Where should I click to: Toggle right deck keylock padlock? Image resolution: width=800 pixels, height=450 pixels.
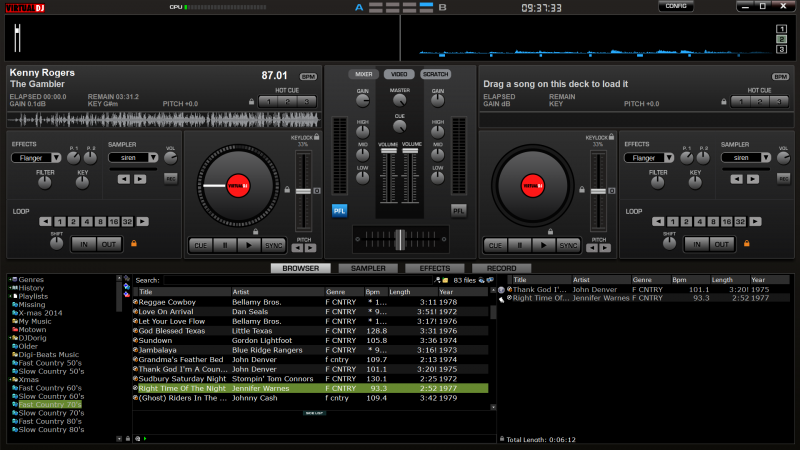(611, 137)
